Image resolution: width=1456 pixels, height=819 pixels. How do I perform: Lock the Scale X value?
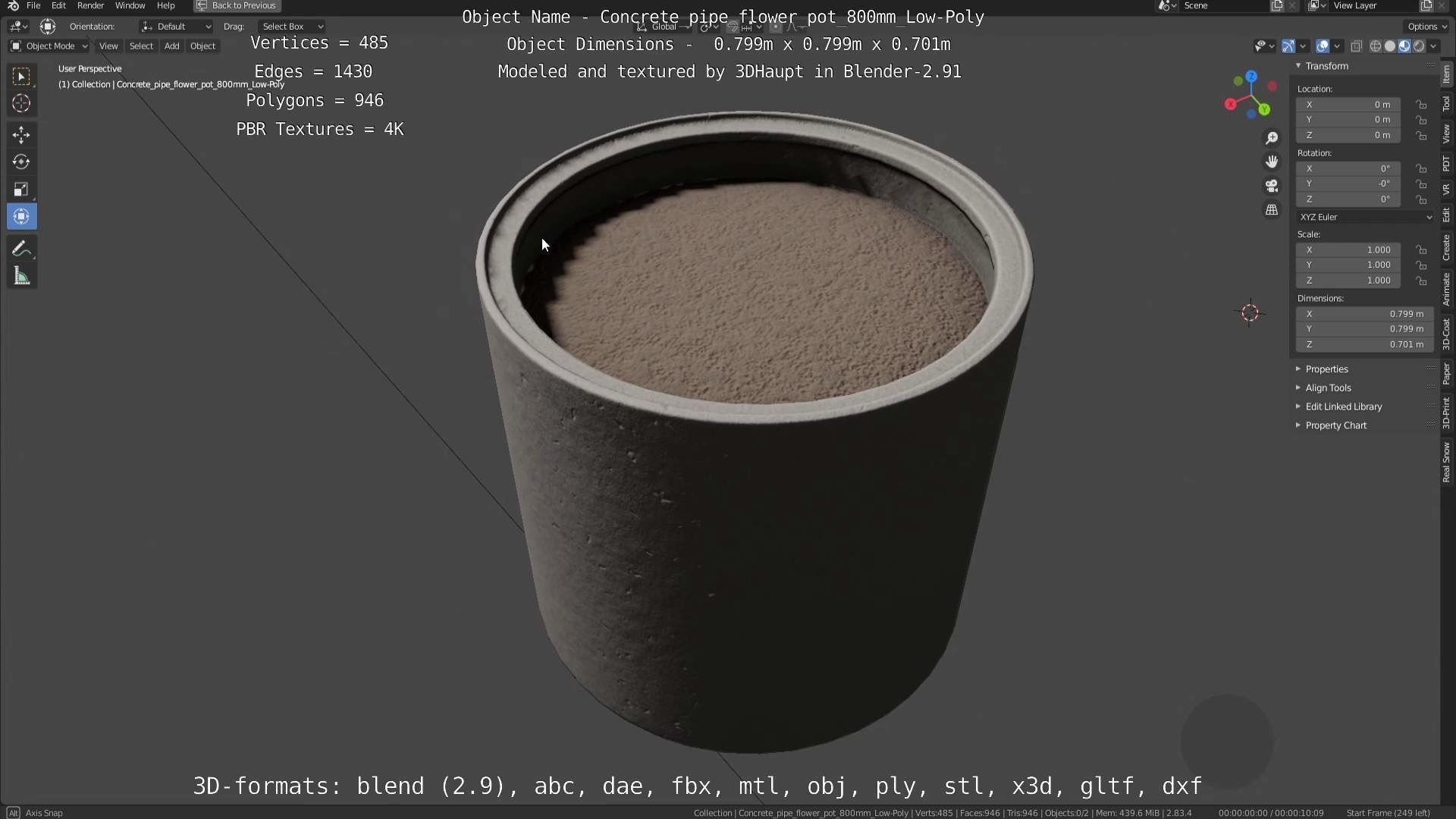point(1421,250)
